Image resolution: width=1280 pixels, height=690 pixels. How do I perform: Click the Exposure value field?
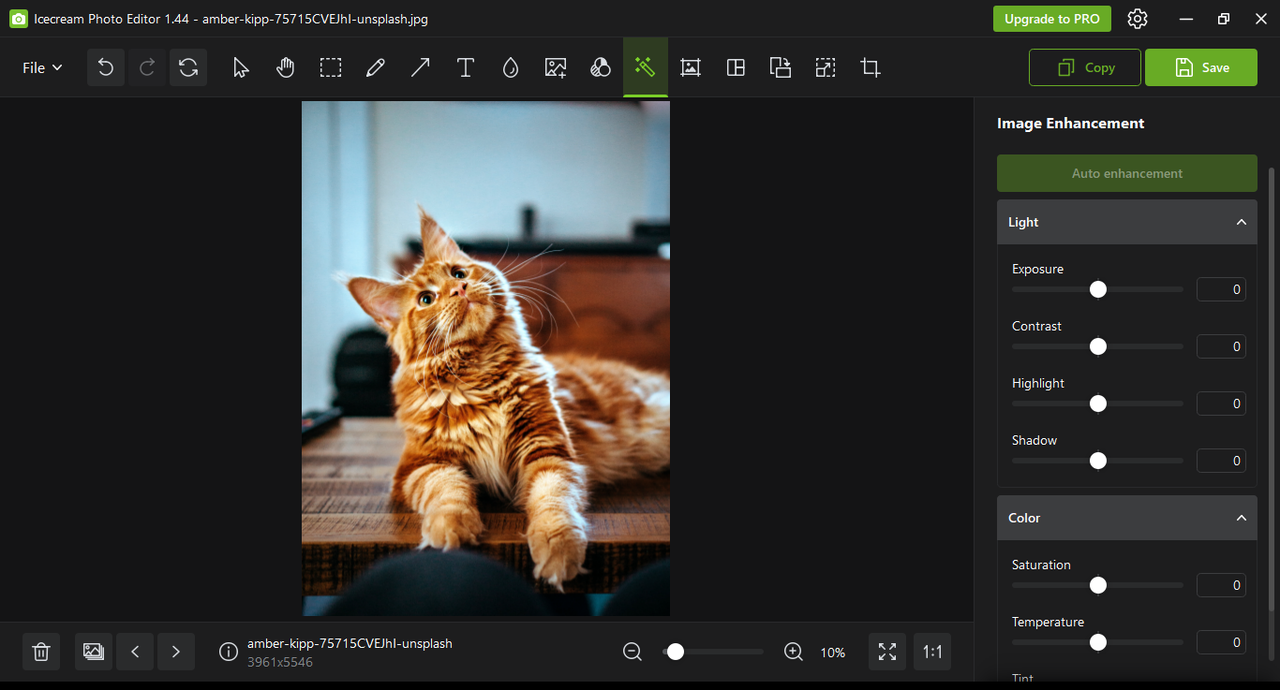pos(1221,289)
